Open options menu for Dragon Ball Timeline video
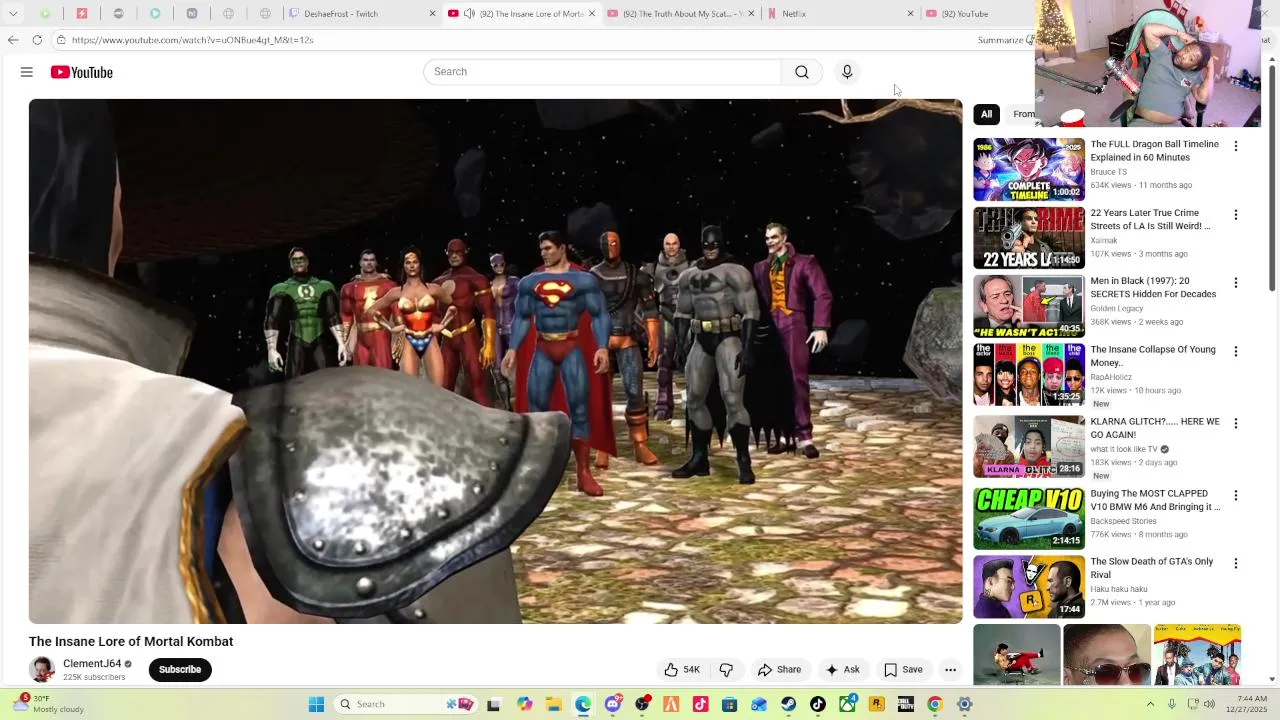Viewport: 1280px width, 720px height. 1236,146
